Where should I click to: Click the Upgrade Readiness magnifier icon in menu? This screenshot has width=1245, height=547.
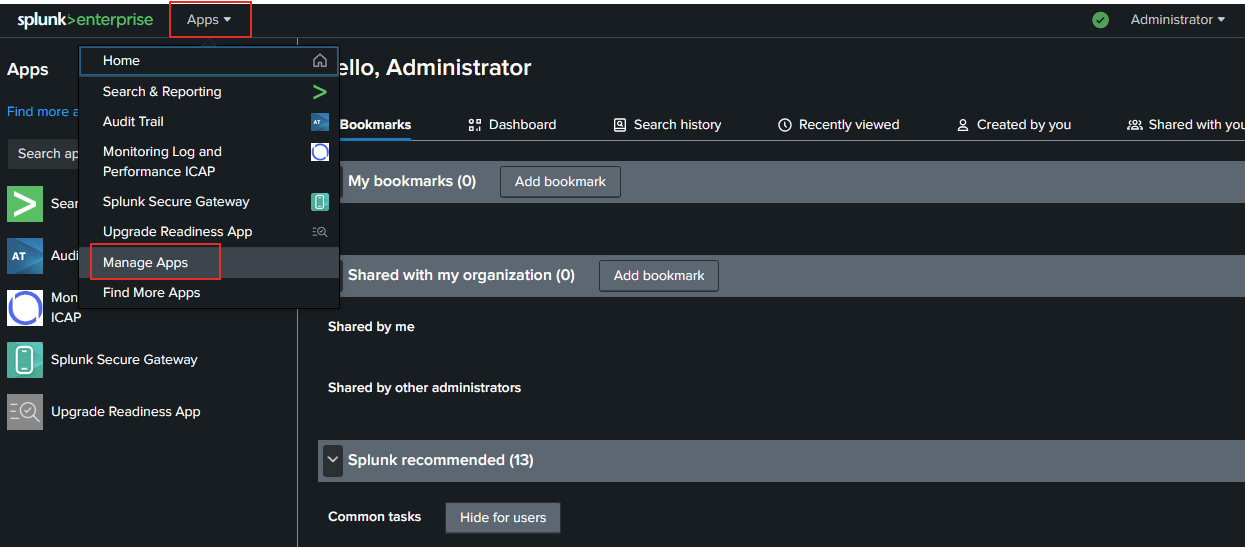tap(320, 231)
